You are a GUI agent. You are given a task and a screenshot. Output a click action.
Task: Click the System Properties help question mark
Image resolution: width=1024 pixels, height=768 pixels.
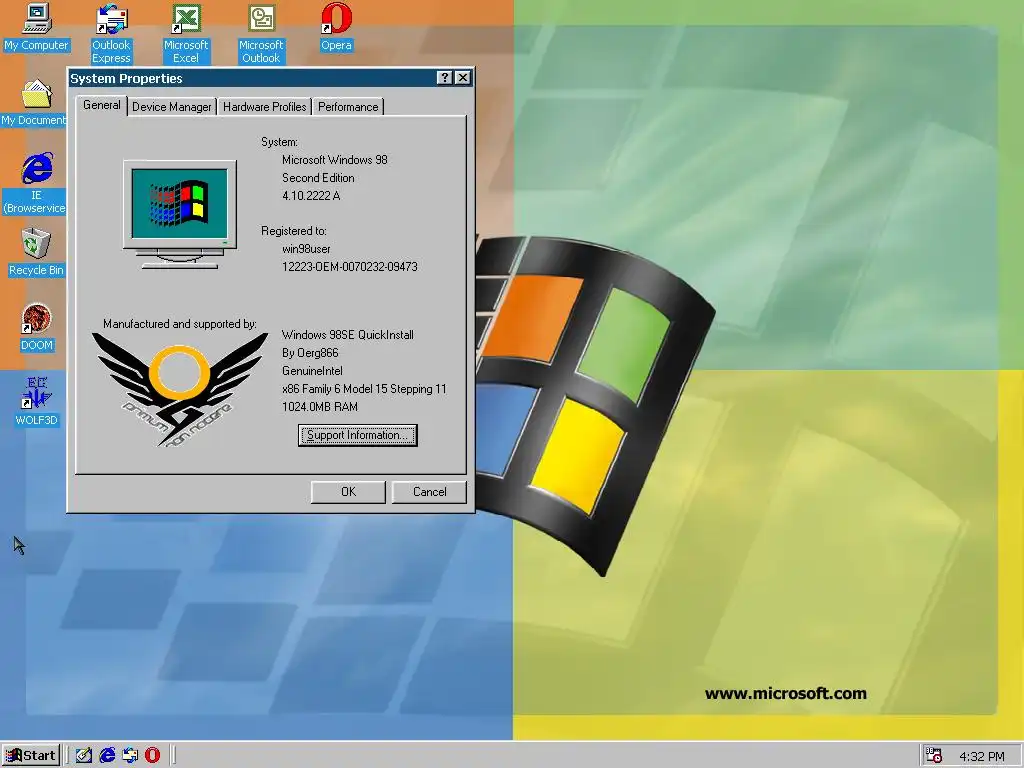444,78
